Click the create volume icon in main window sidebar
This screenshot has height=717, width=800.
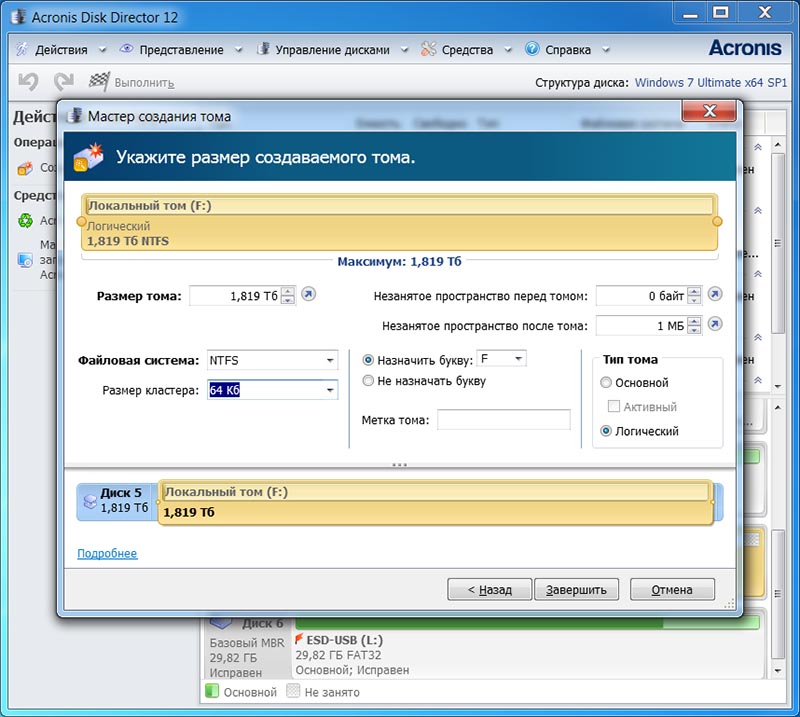(x=25, y=168)
